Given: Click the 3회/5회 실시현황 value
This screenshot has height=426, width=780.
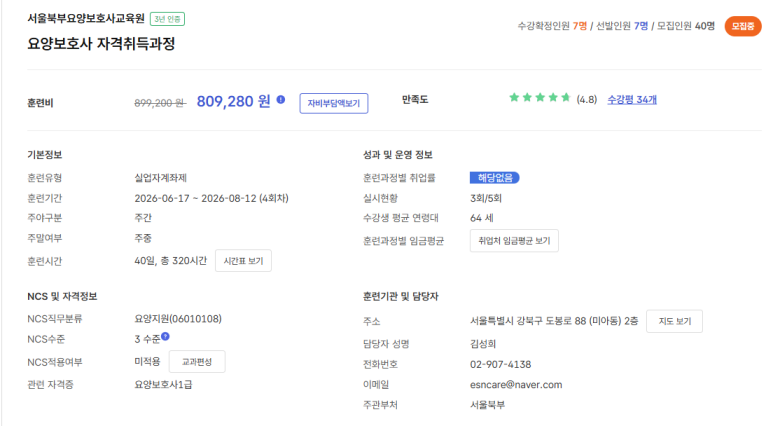Looking at the screenshot, I should point(486,198).
